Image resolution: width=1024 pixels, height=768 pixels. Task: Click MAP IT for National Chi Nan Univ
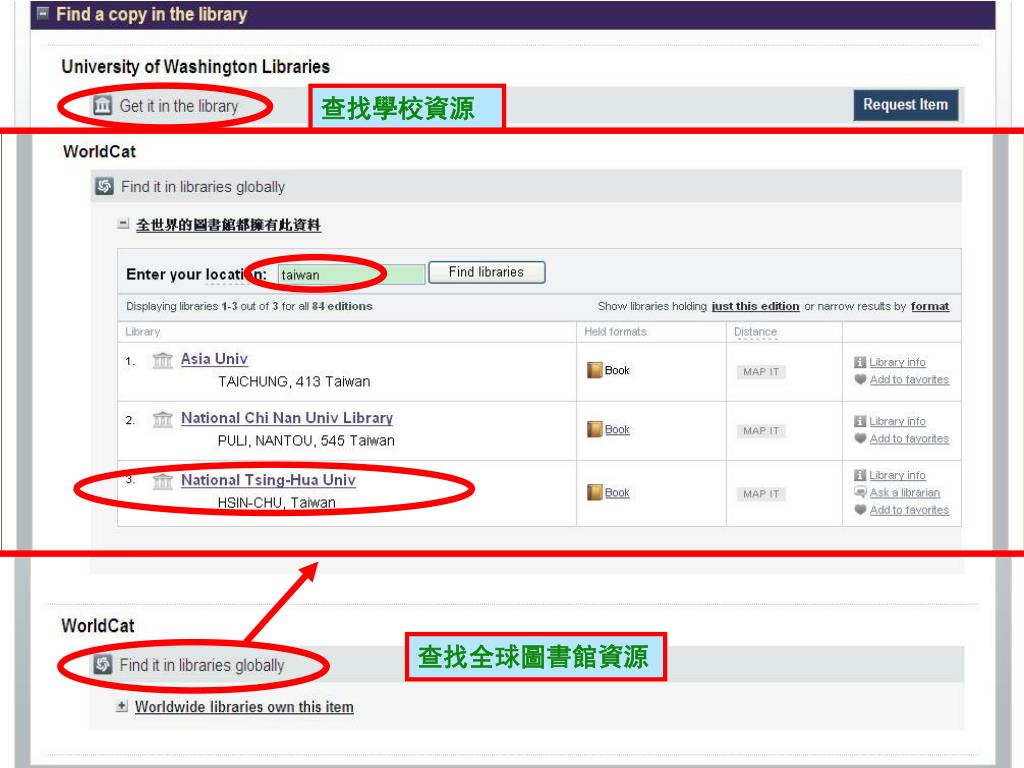point(761,431)
